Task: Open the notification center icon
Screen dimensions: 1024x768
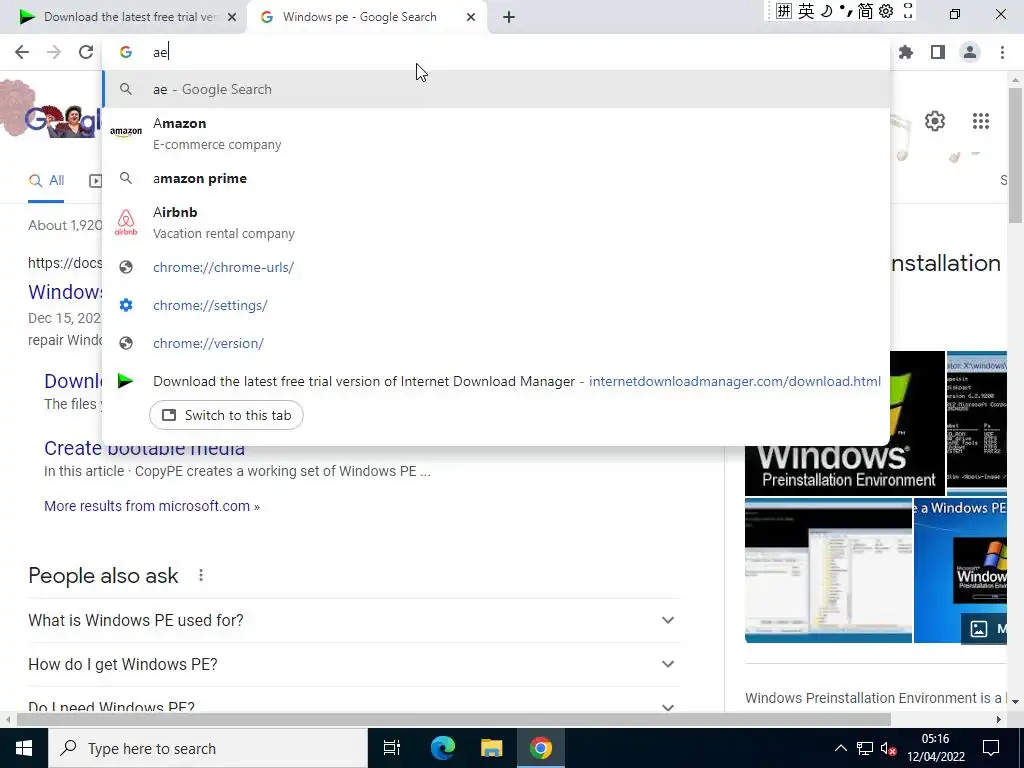Action: 991,748
